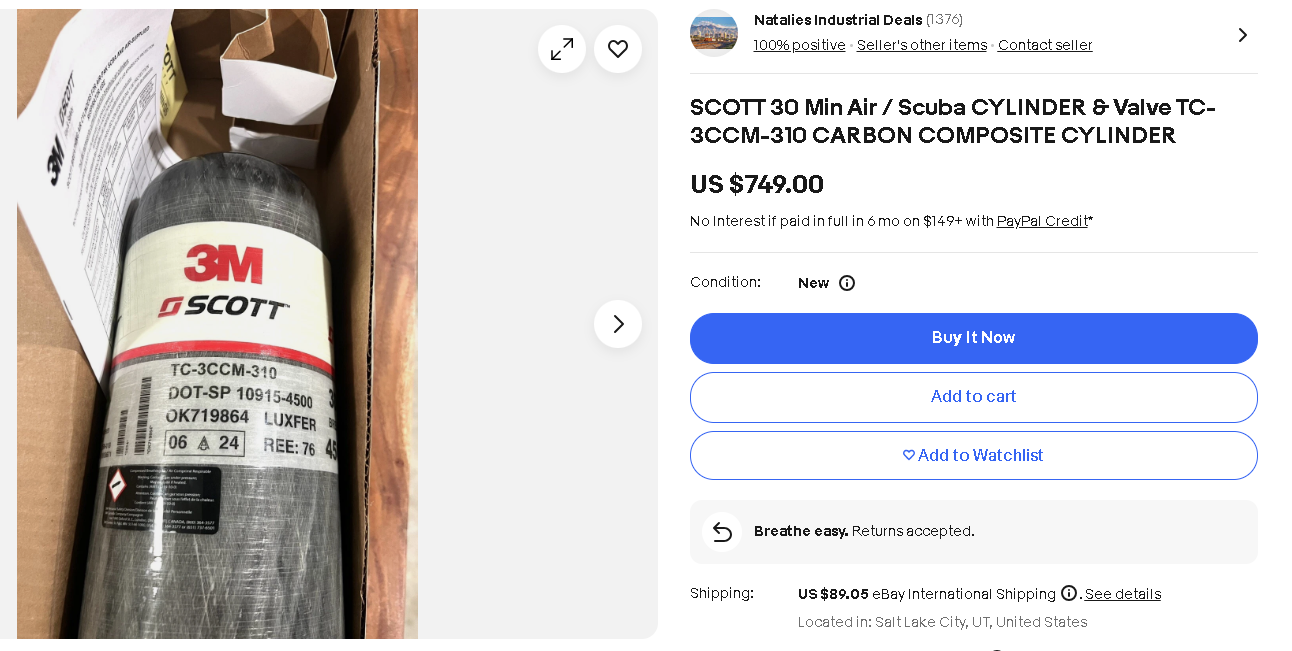Open the PayPal Credit link
Image resolution: width=1292 pixels, height=651 pixels.
click(x=1042, y=221)
